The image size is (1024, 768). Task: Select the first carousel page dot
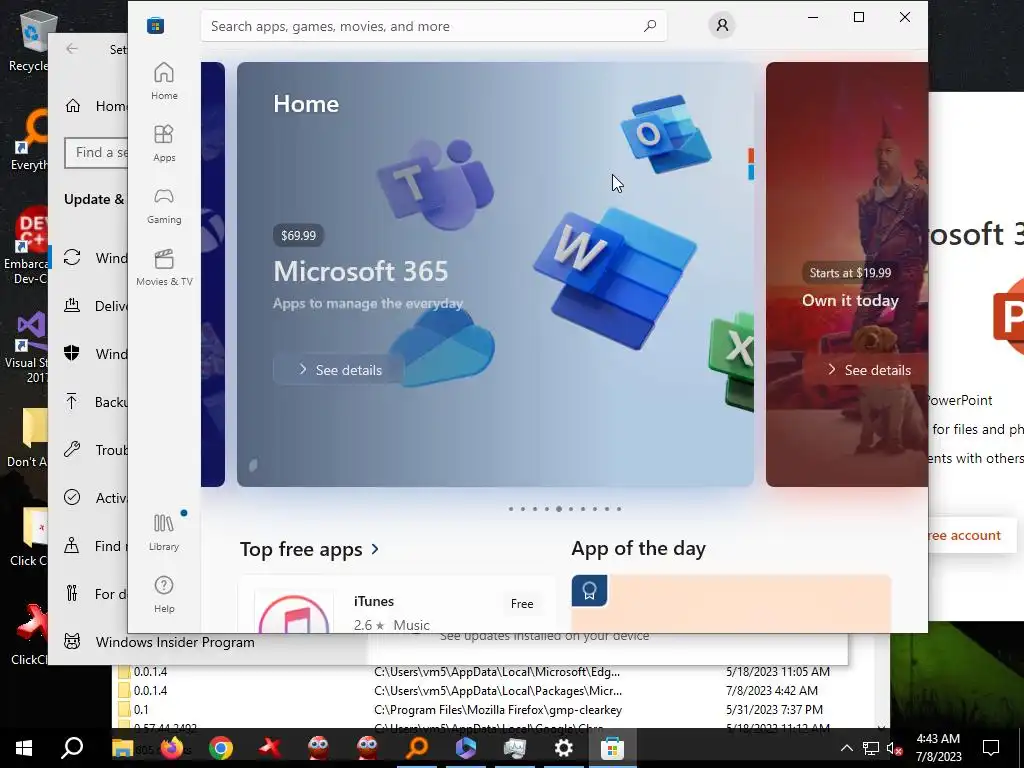[x=511, y=509]
